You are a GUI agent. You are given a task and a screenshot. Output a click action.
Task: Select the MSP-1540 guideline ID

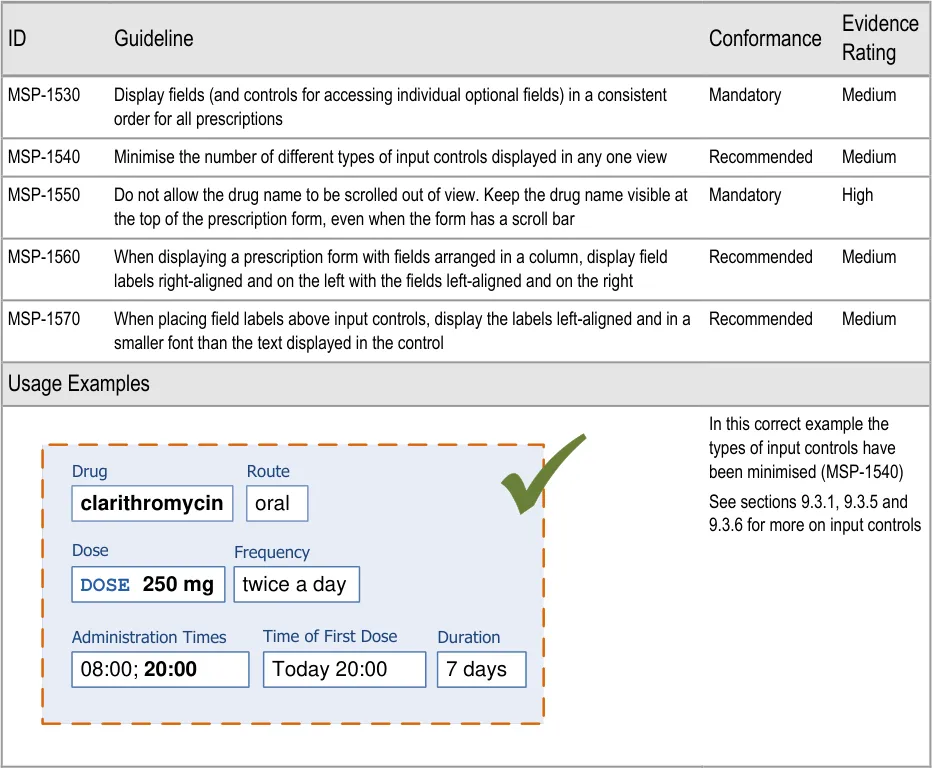44,157
